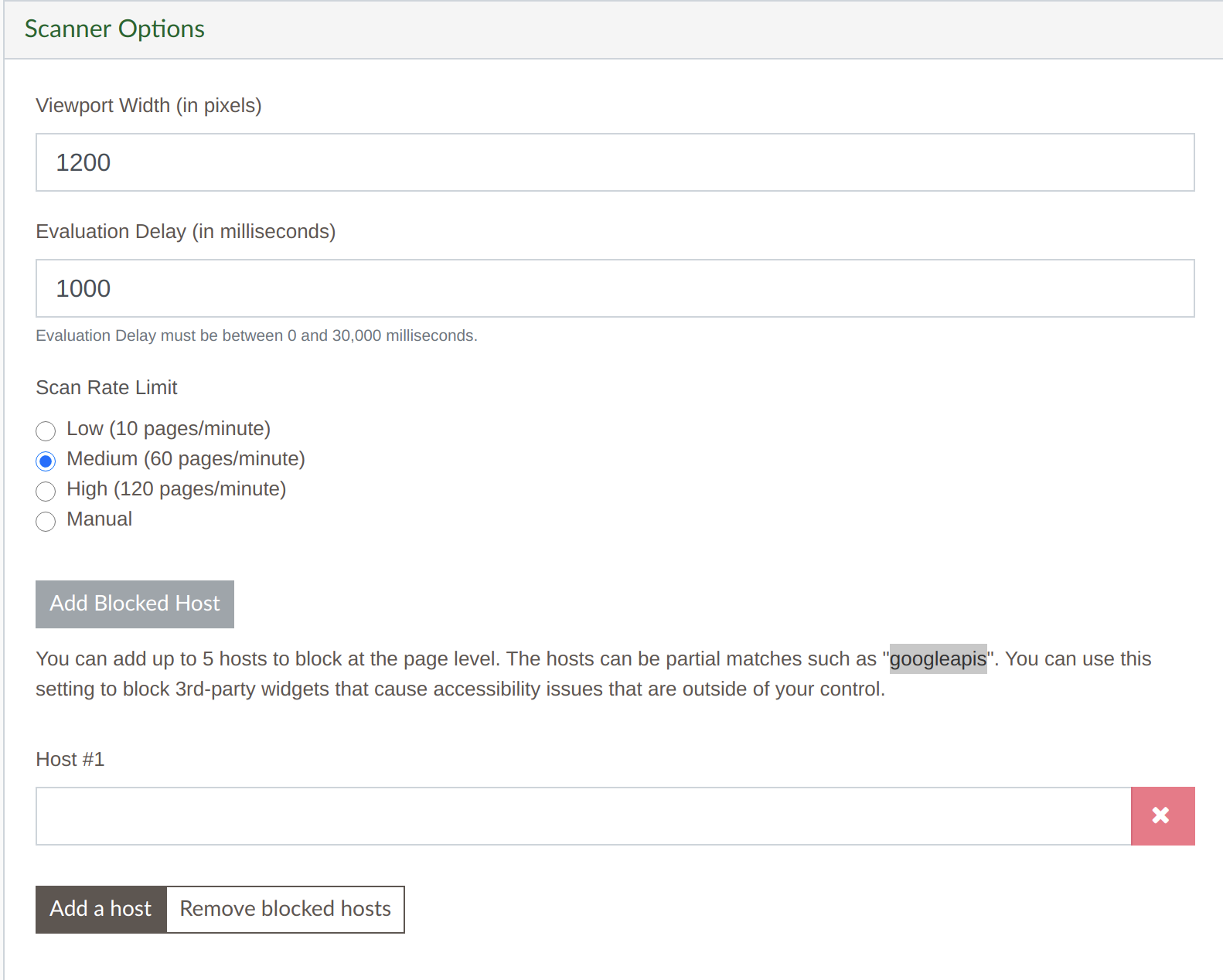
Task: Select Medium (60 pages/minute) rate limit
Action: [x=46, y=461]
